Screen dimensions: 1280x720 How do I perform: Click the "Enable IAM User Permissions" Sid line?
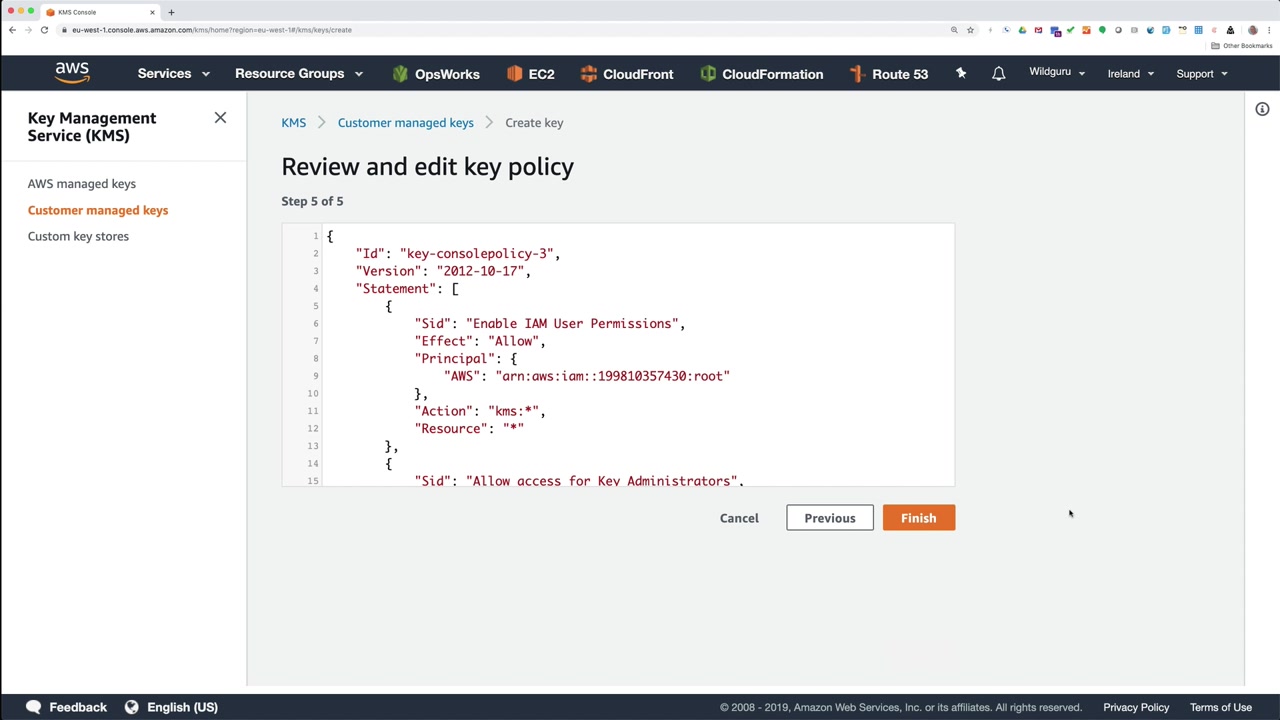(550, 324)
